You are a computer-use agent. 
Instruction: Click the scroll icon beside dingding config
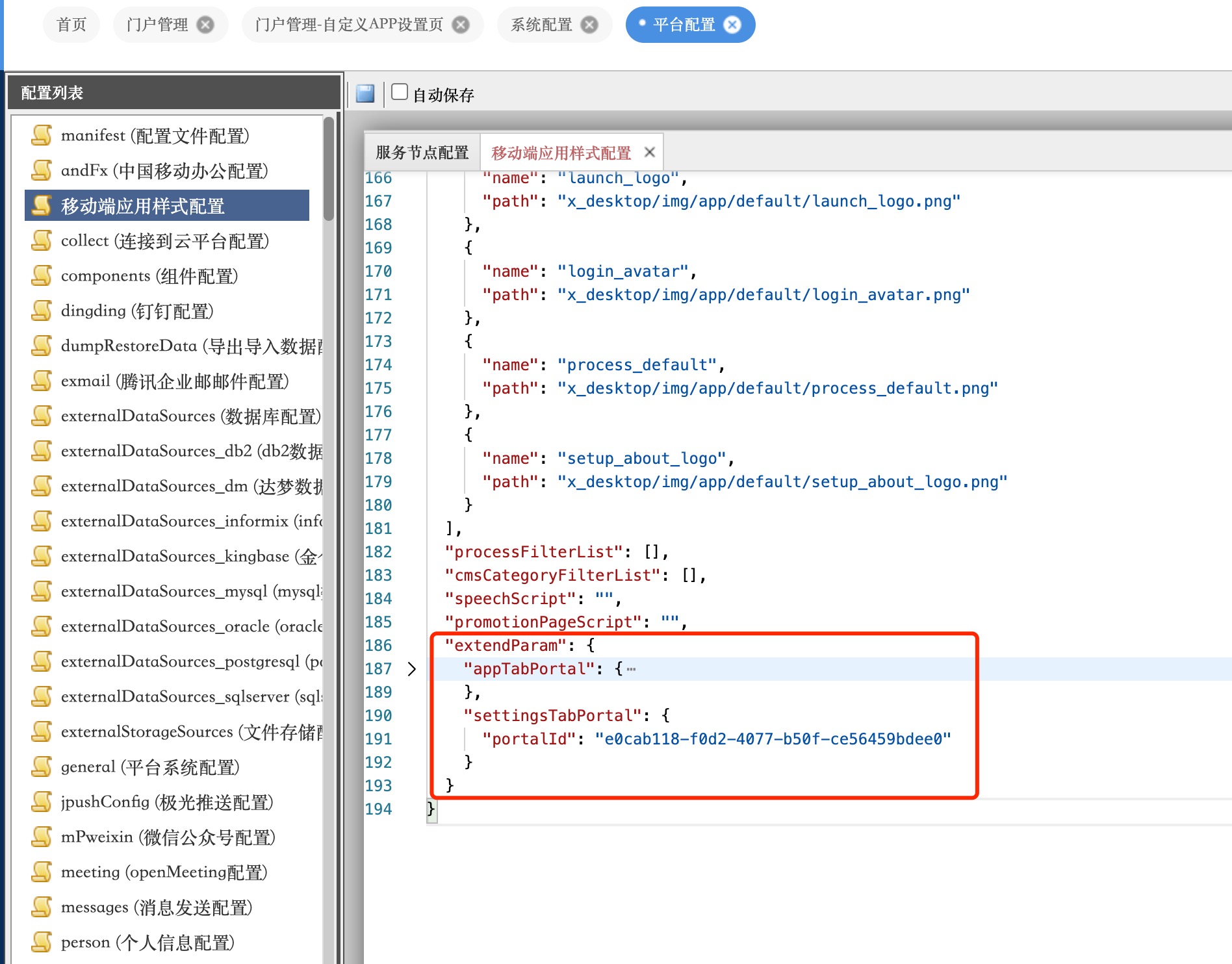(42, 311)
